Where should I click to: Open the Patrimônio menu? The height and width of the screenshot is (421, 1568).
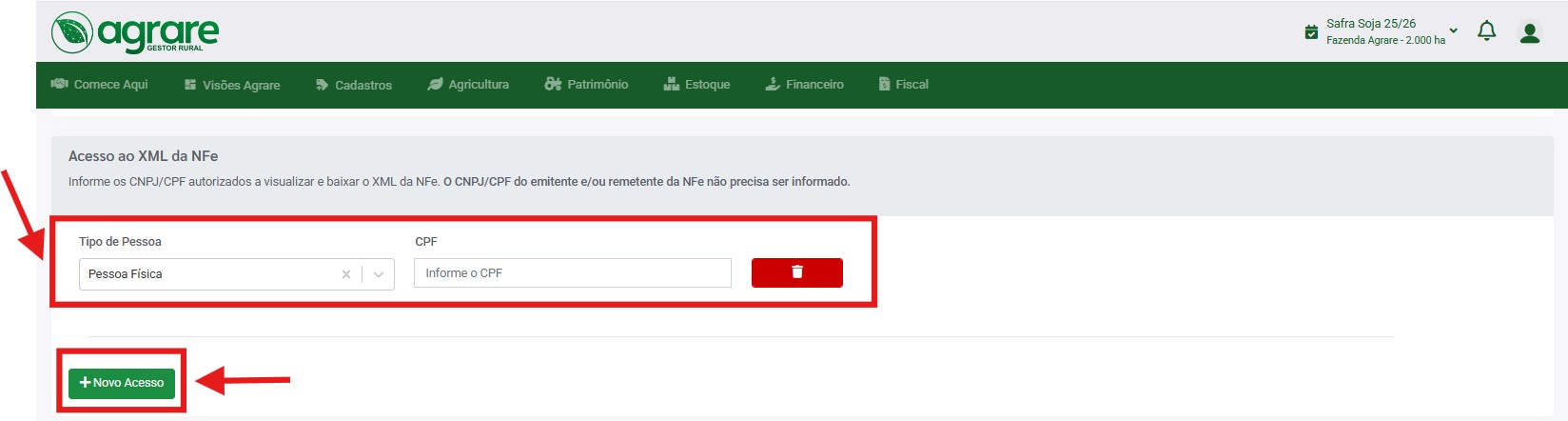pos(586,84)
